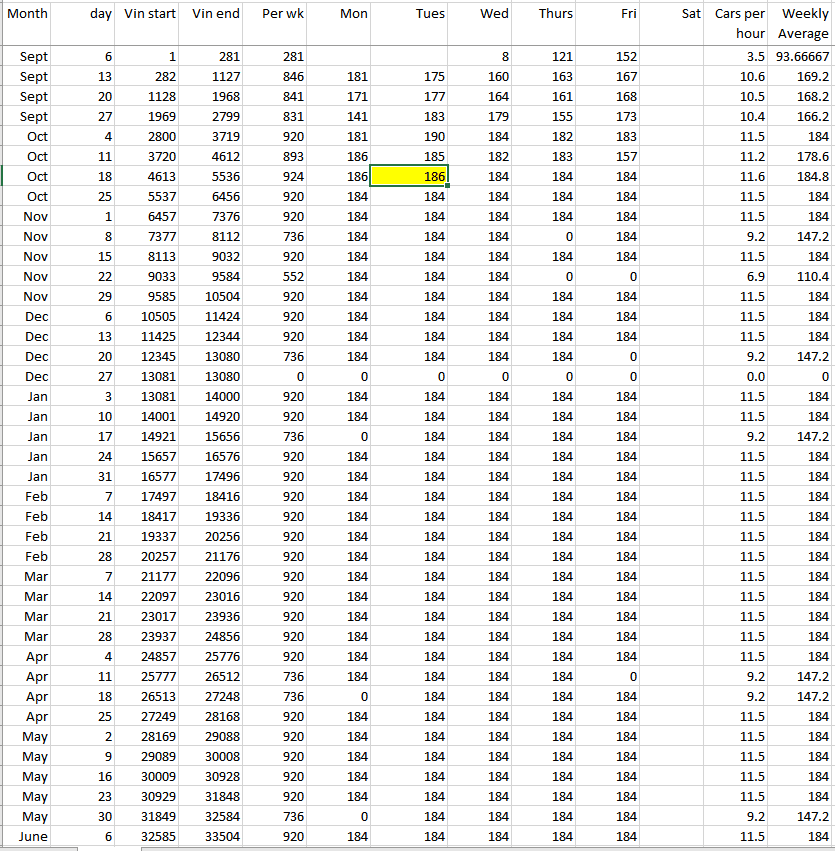Select the June month cell
This screenshot has height=851, width=835.
[35, 836]
